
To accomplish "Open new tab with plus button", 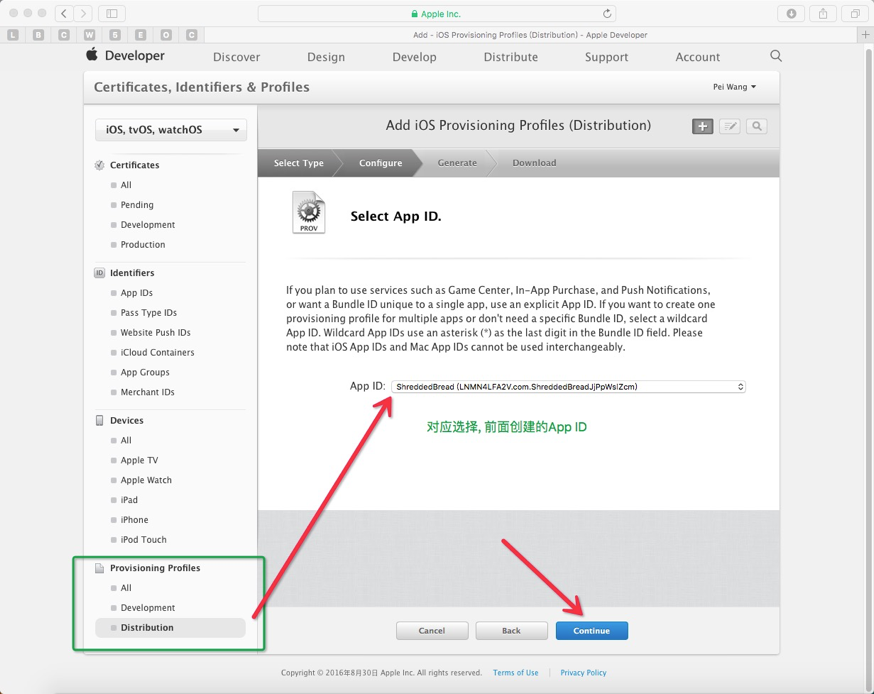I will [865, 35].
